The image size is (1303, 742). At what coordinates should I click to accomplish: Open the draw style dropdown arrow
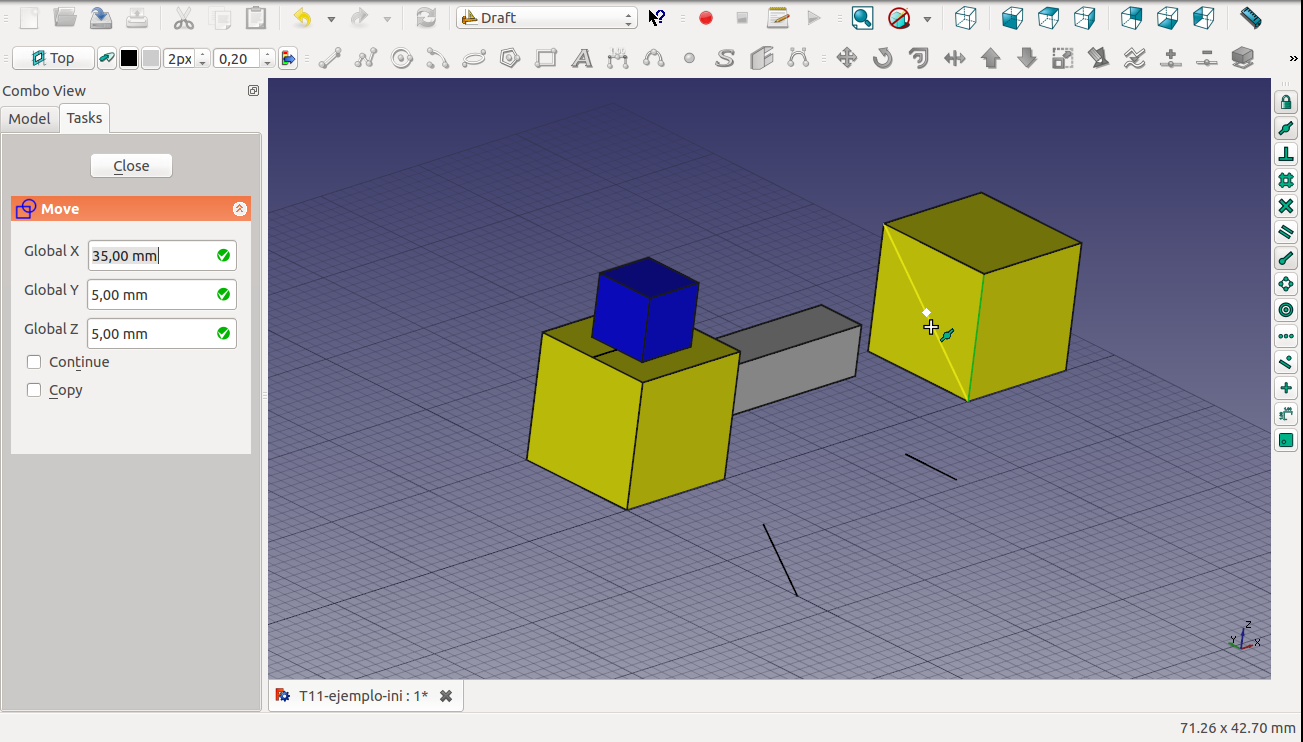click(927, 19)
